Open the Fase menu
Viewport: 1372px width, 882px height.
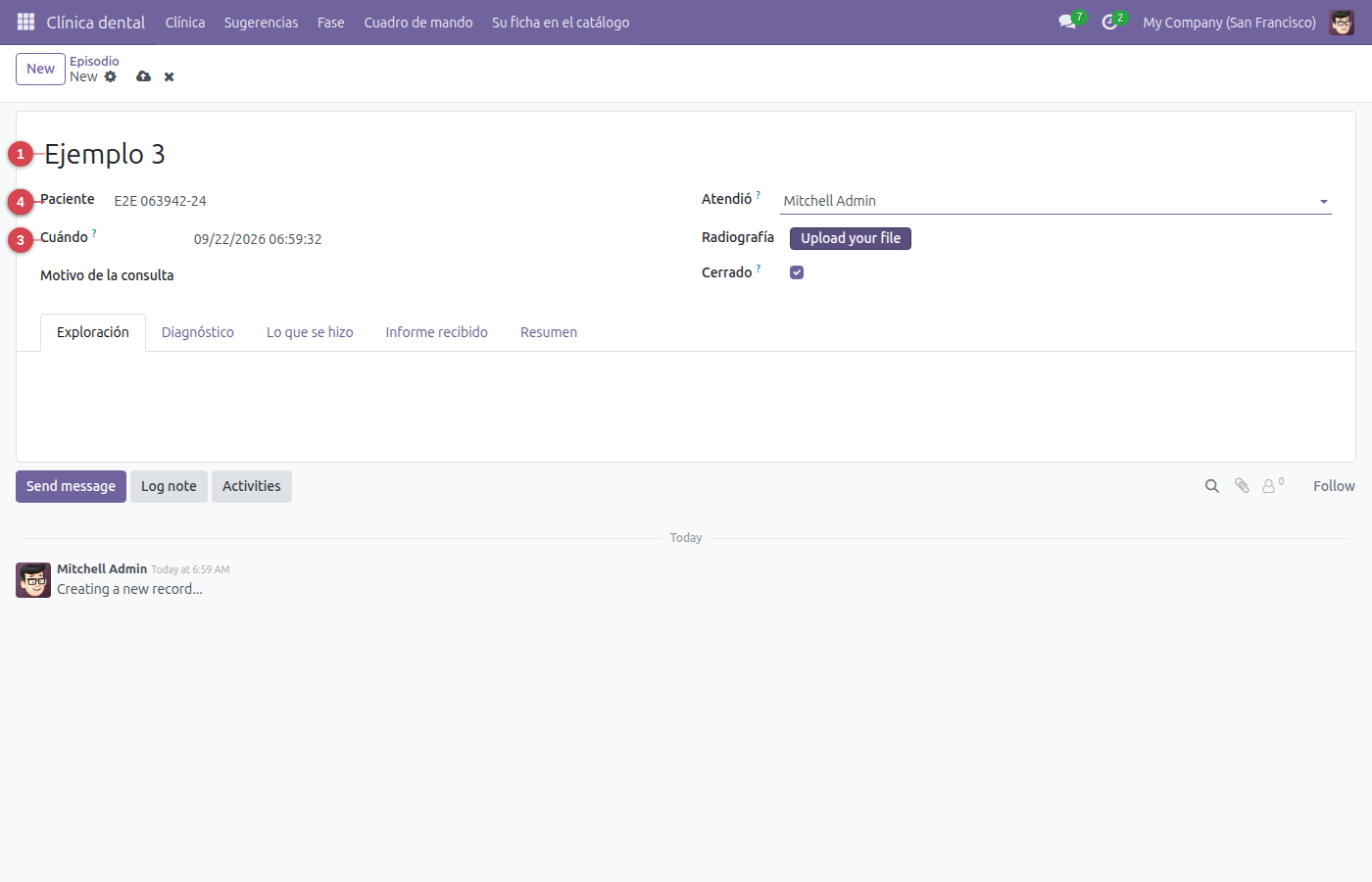pos(331,22)
